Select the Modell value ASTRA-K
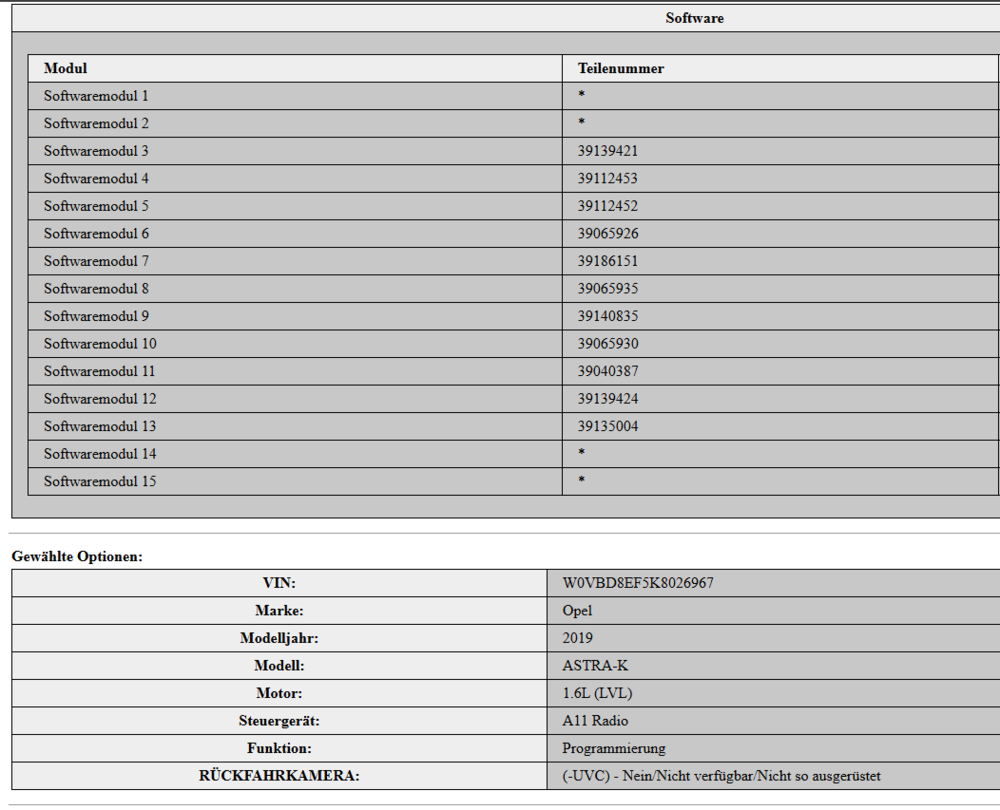 (595, 666)
